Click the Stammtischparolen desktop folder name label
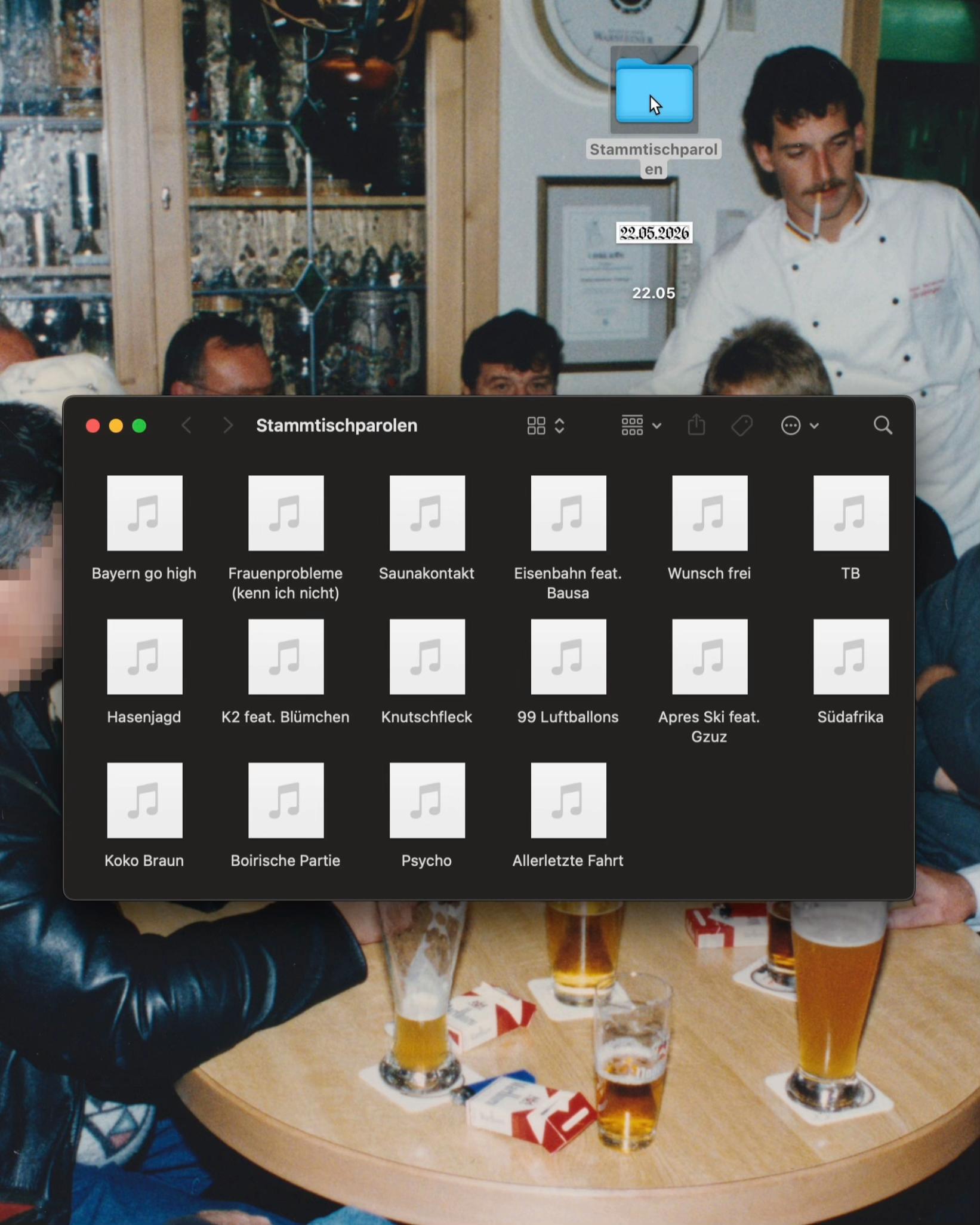This screenshot has height=1225, width=980. (x=654, y=159)
